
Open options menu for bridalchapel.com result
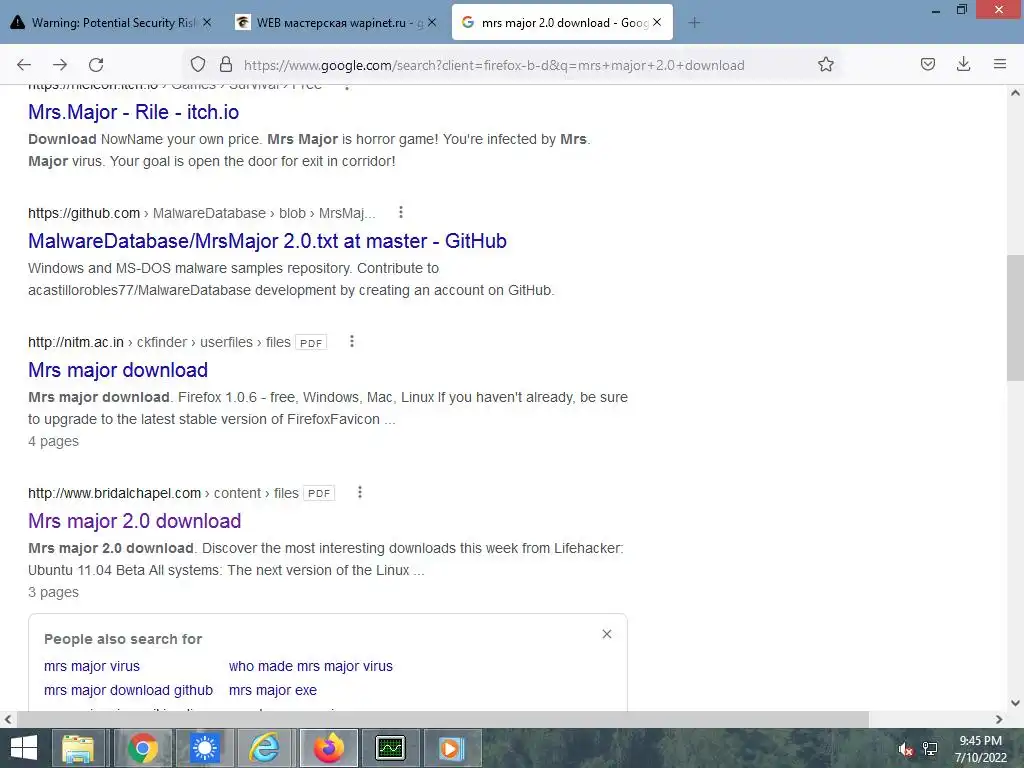coord(360,492)
